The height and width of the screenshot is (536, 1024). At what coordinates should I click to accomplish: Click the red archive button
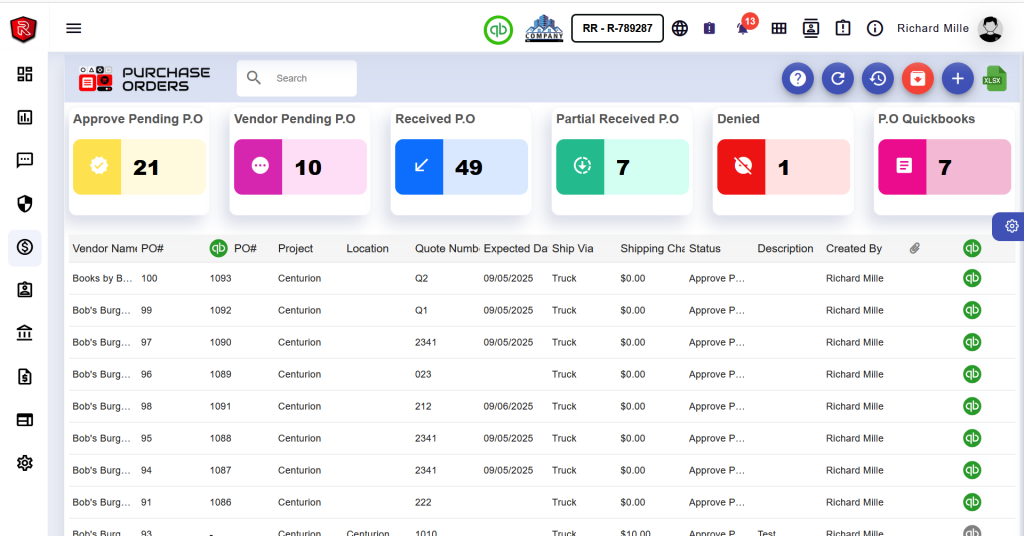(x=917, y=78)
